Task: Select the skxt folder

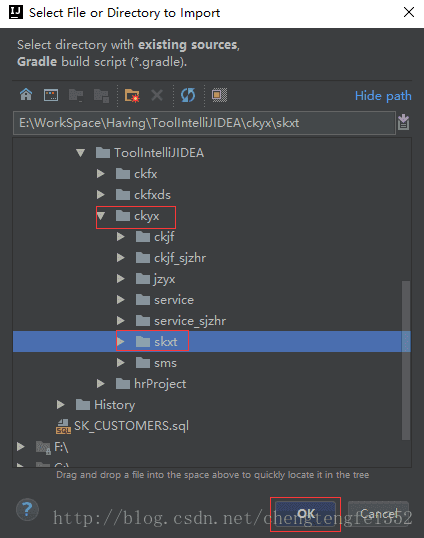Action: [166, 342]
